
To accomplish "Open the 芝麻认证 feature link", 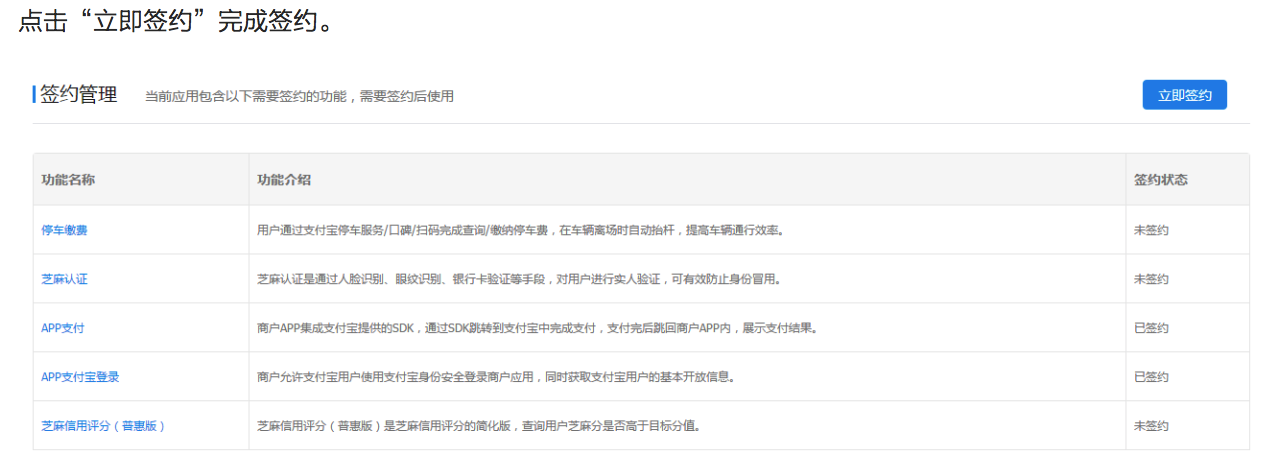I will coord(64,279).
